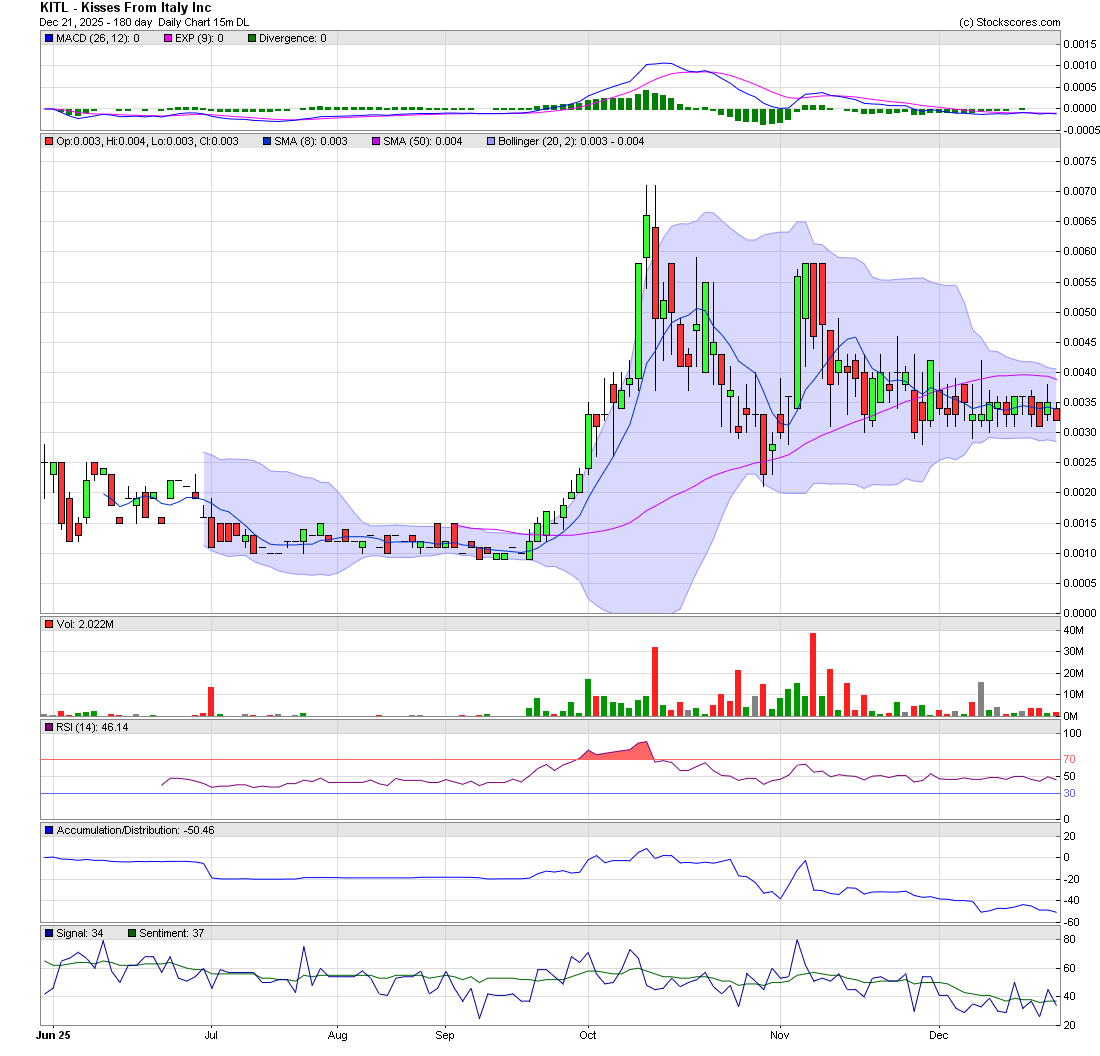Click the red Op/Hi/Lo/Cl price legend swatch
Image resolution: width=1100 pixels, height=1056 pixels.
[x=49, y=142]
